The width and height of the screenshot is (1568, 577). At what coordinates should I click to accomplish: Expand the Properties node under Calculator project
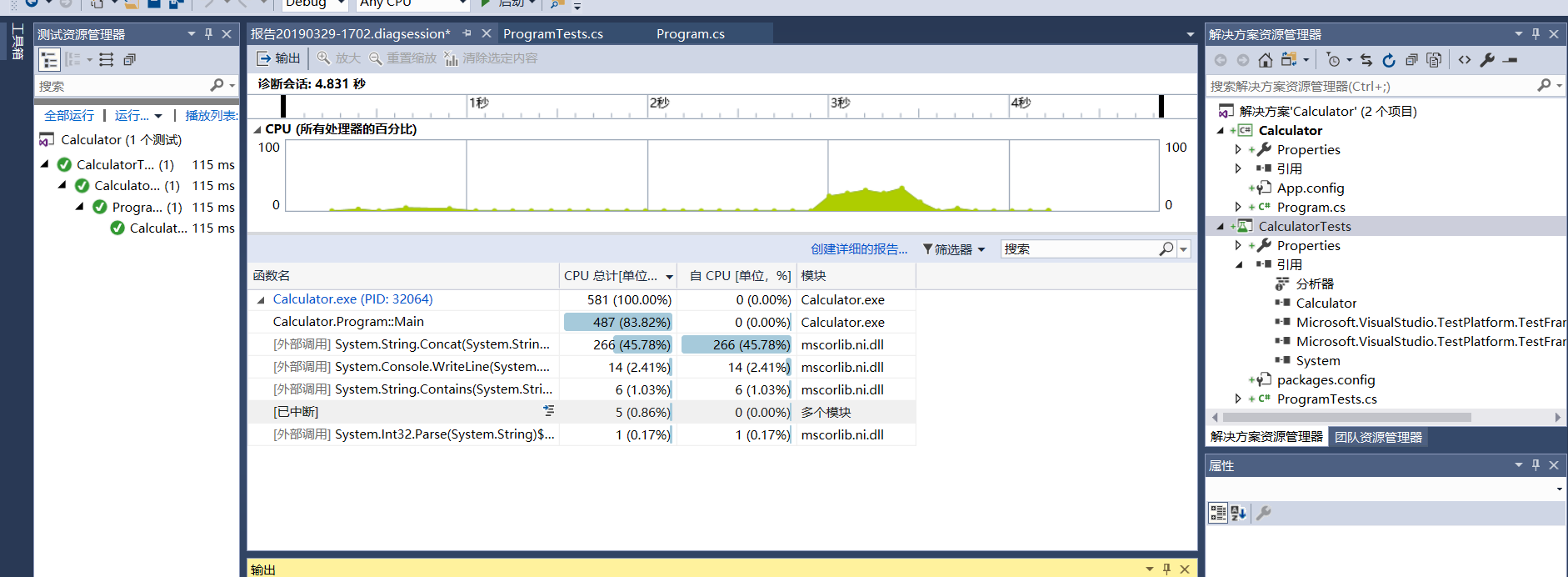[1238, 149]
